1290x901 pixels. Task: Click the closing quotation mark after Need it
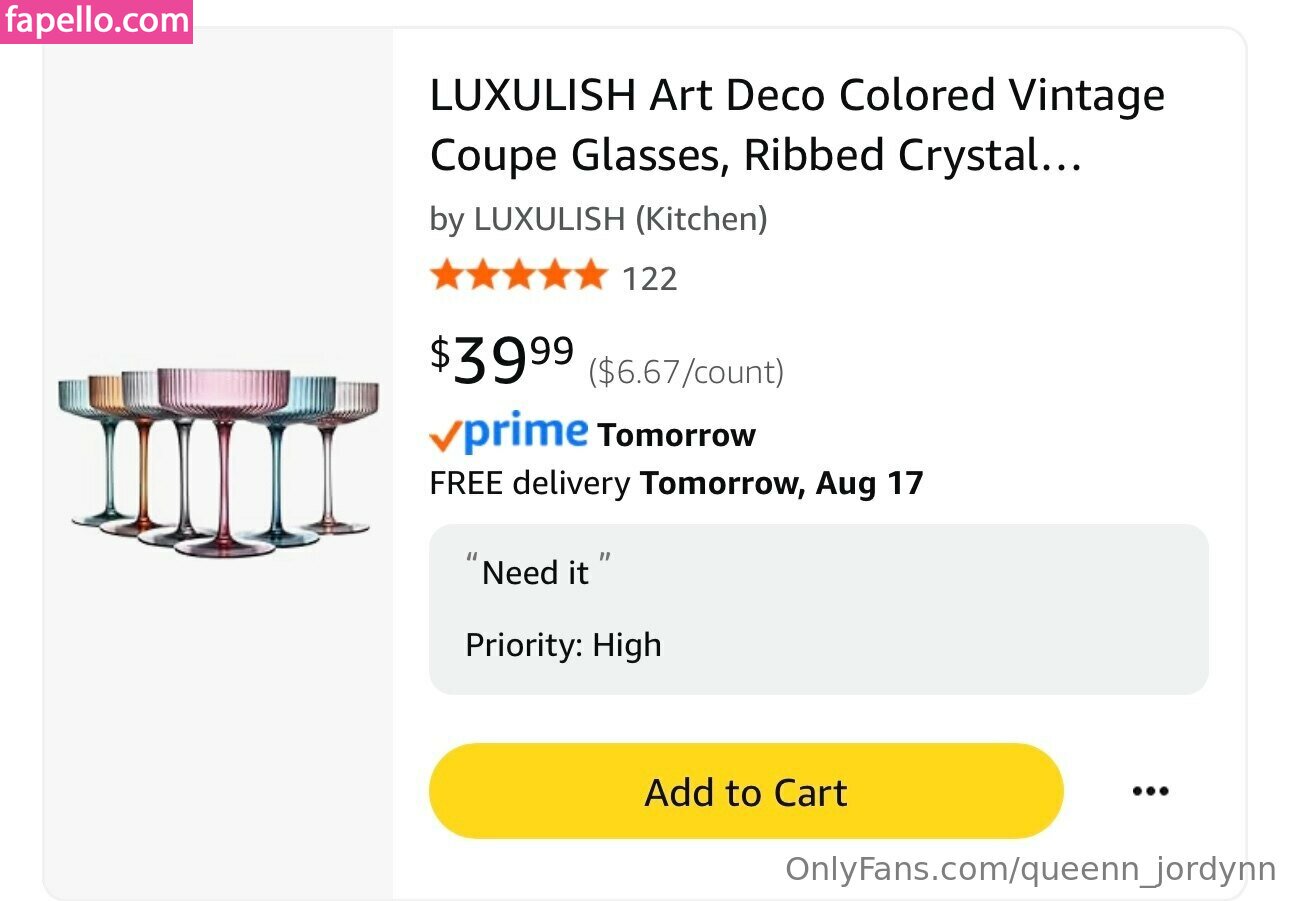pos(603,566)
